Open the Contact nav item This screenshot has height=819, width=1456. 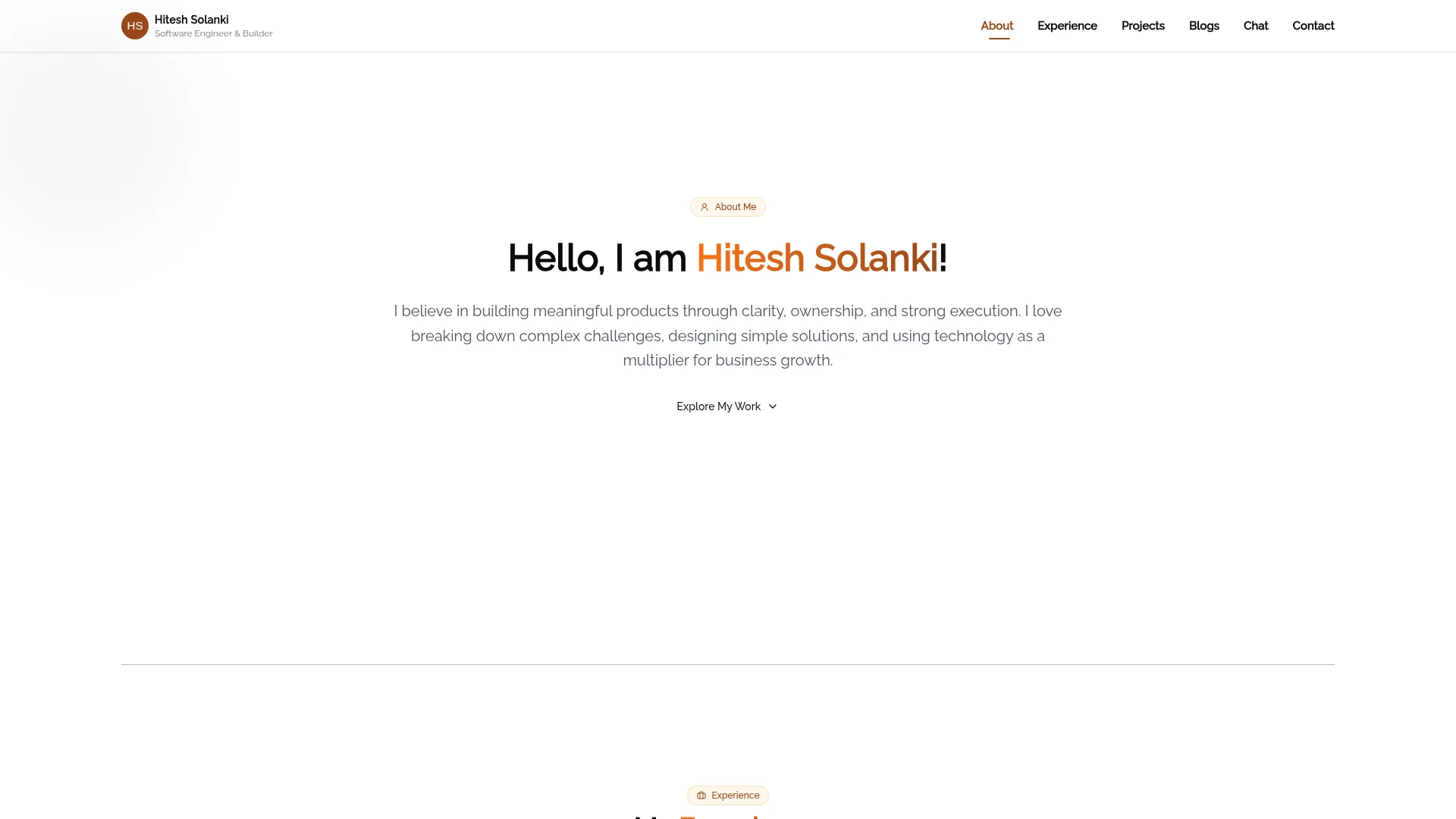click(1313, 26)
